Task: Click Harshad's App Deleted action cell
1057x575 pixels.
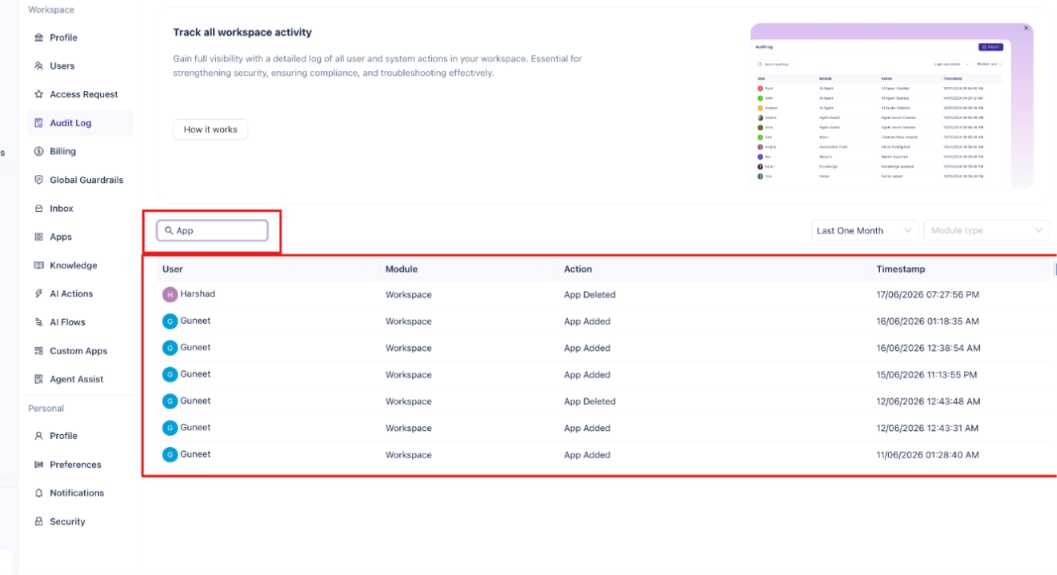Action: [x=590, y=295]
